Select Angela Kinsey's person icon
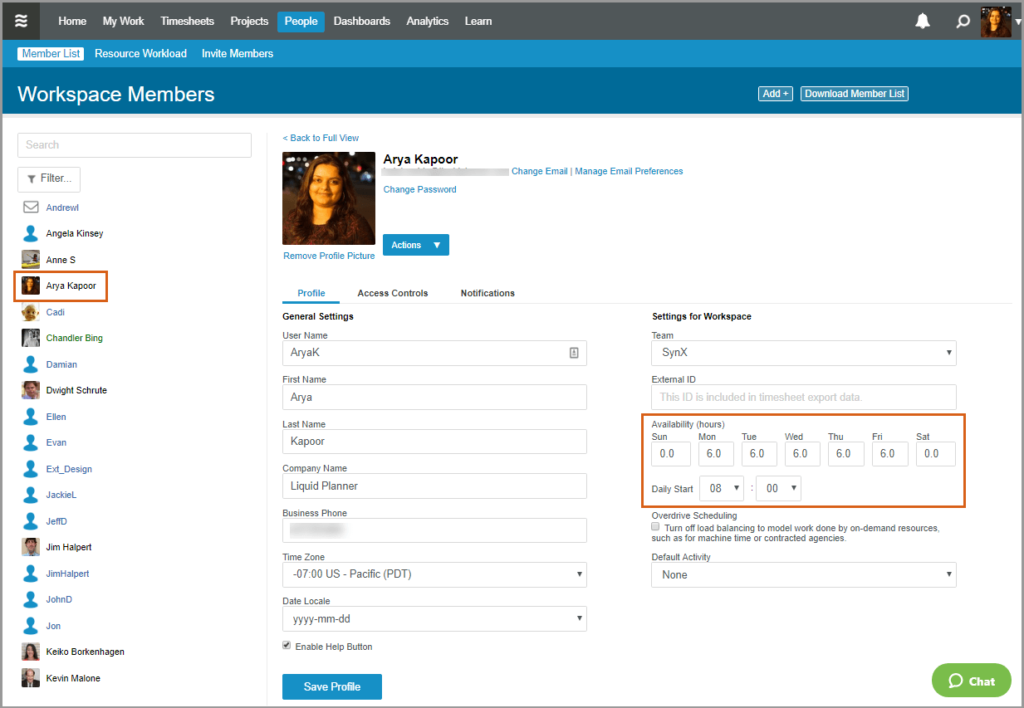 [x=31, y=234]
